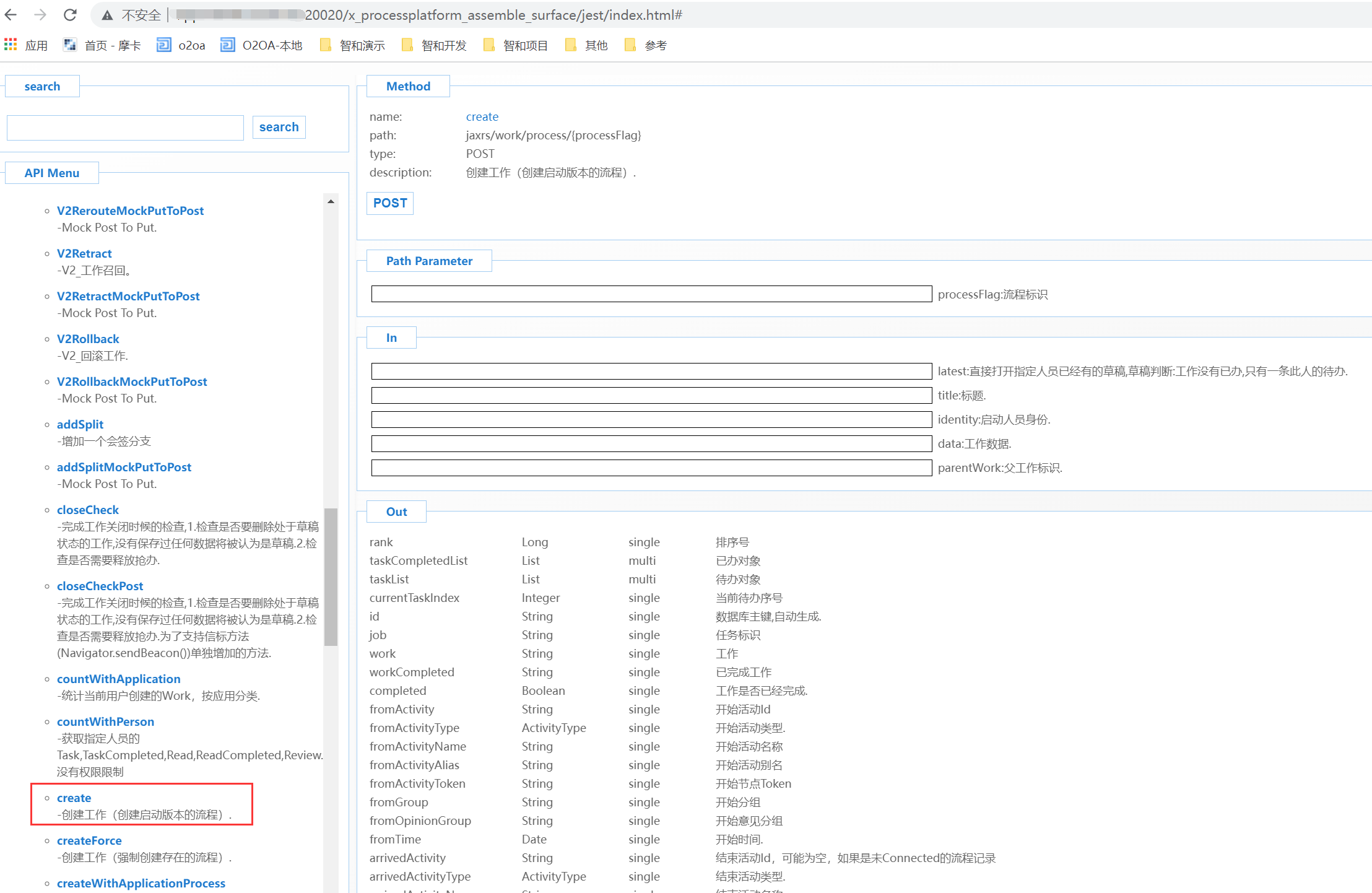Focus the API search text box

(x=125, y=128)
